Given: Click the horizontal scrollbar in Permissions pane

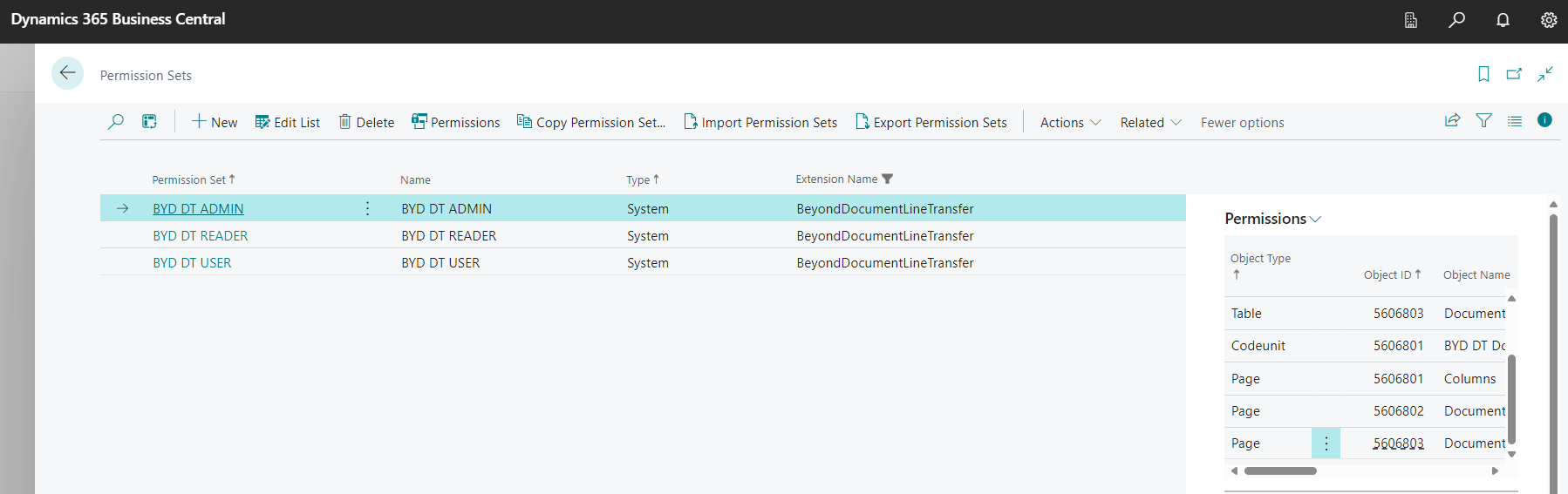Looking at the screenshot, I should click(x=1280, y=470).
